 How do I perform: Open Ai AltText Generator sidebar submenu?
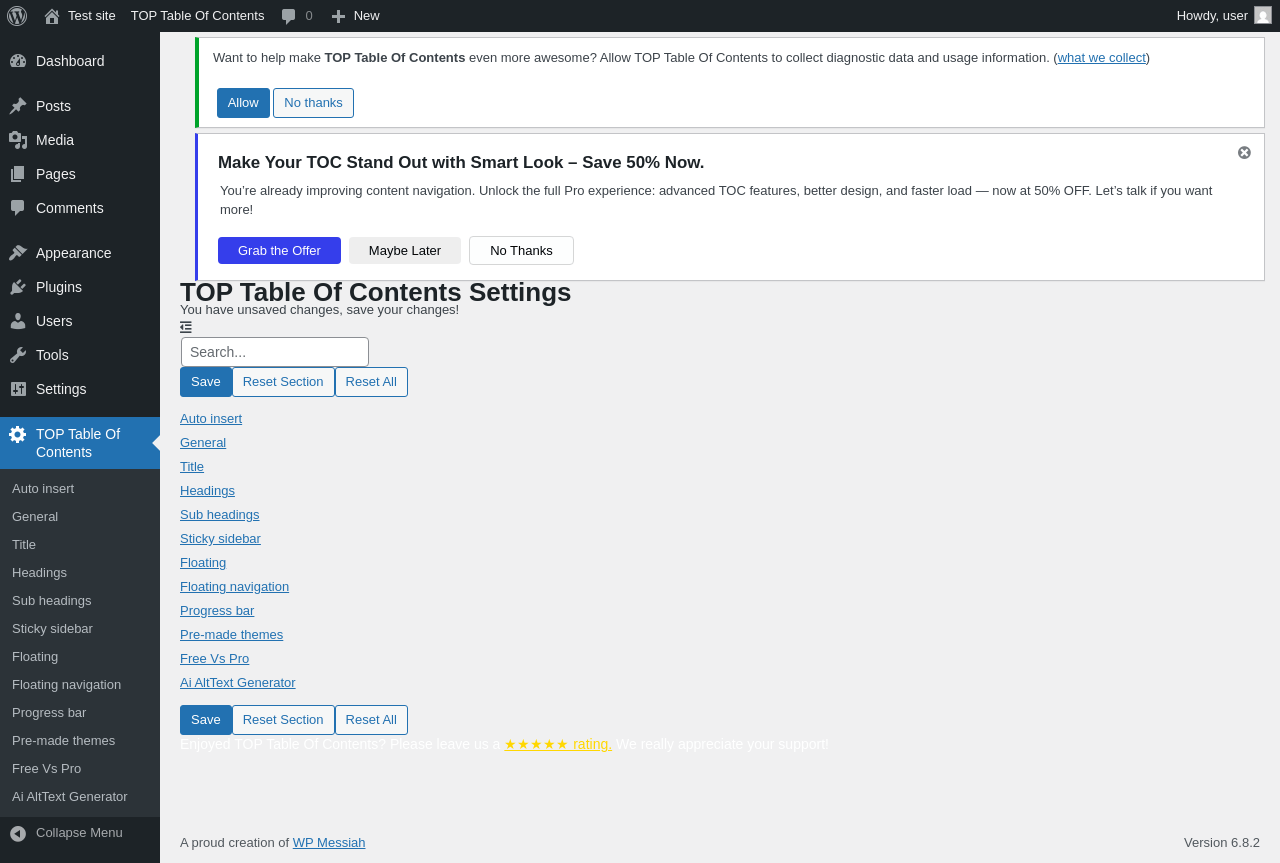70,797
